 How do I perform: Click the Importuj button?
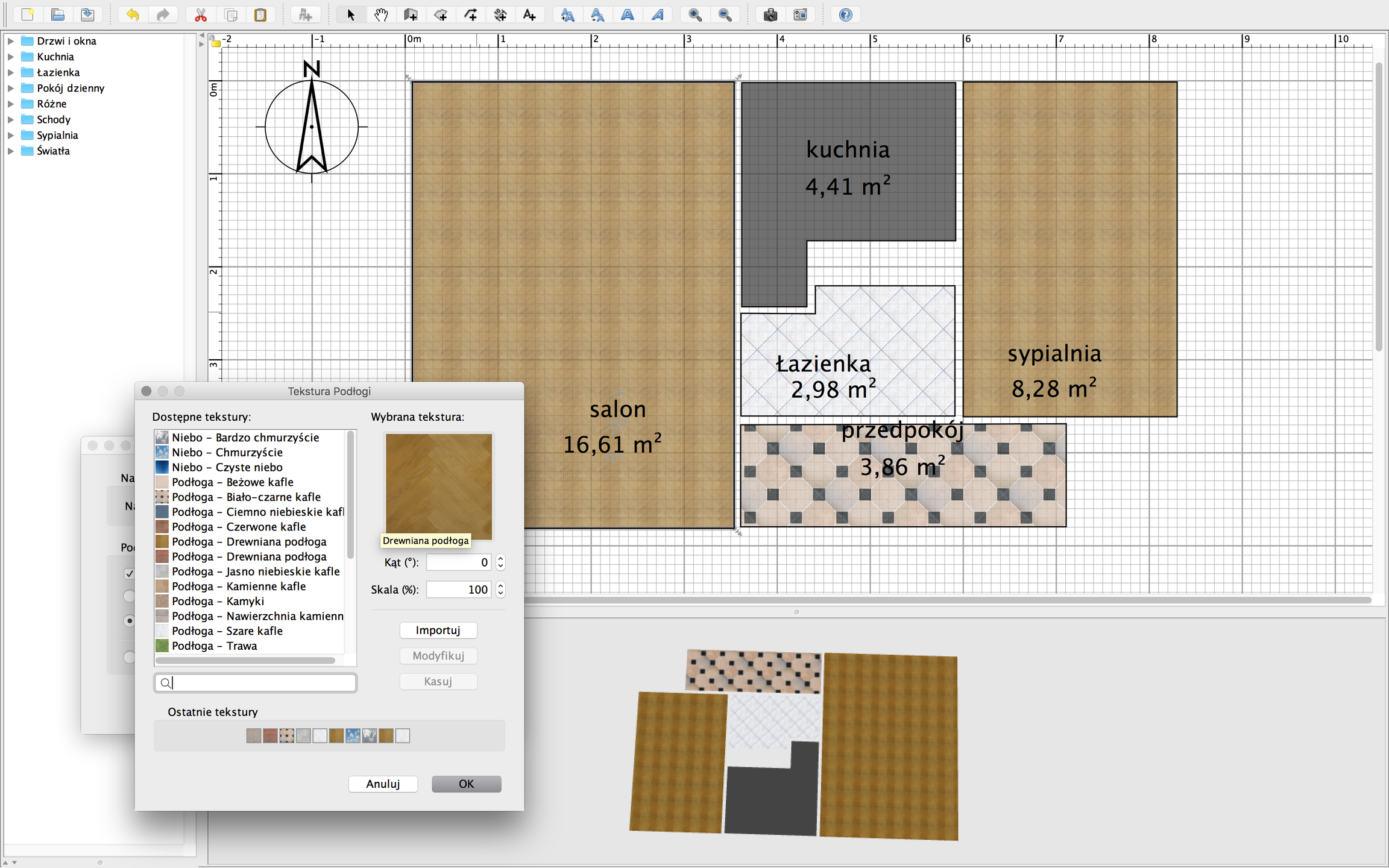[x=438, y=630]
